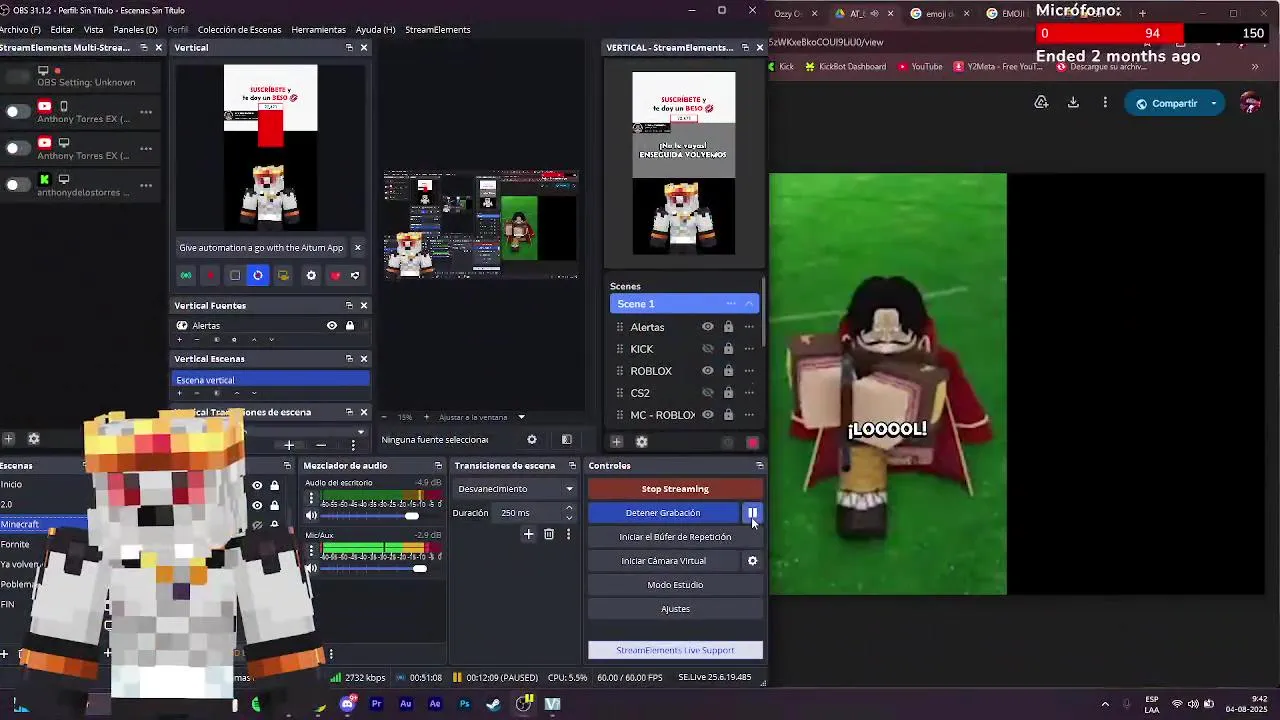
Task: Lock toggle for Vertical Fuentes Alertas
Action: tap(350, 326)
